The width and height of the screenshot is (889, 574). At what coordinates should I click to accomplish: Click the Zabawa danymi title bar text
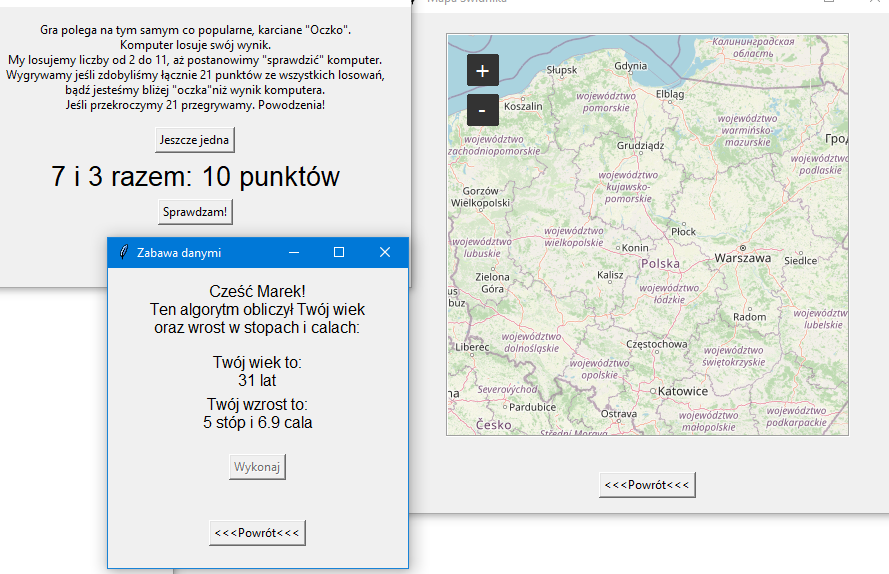[179, 253]
